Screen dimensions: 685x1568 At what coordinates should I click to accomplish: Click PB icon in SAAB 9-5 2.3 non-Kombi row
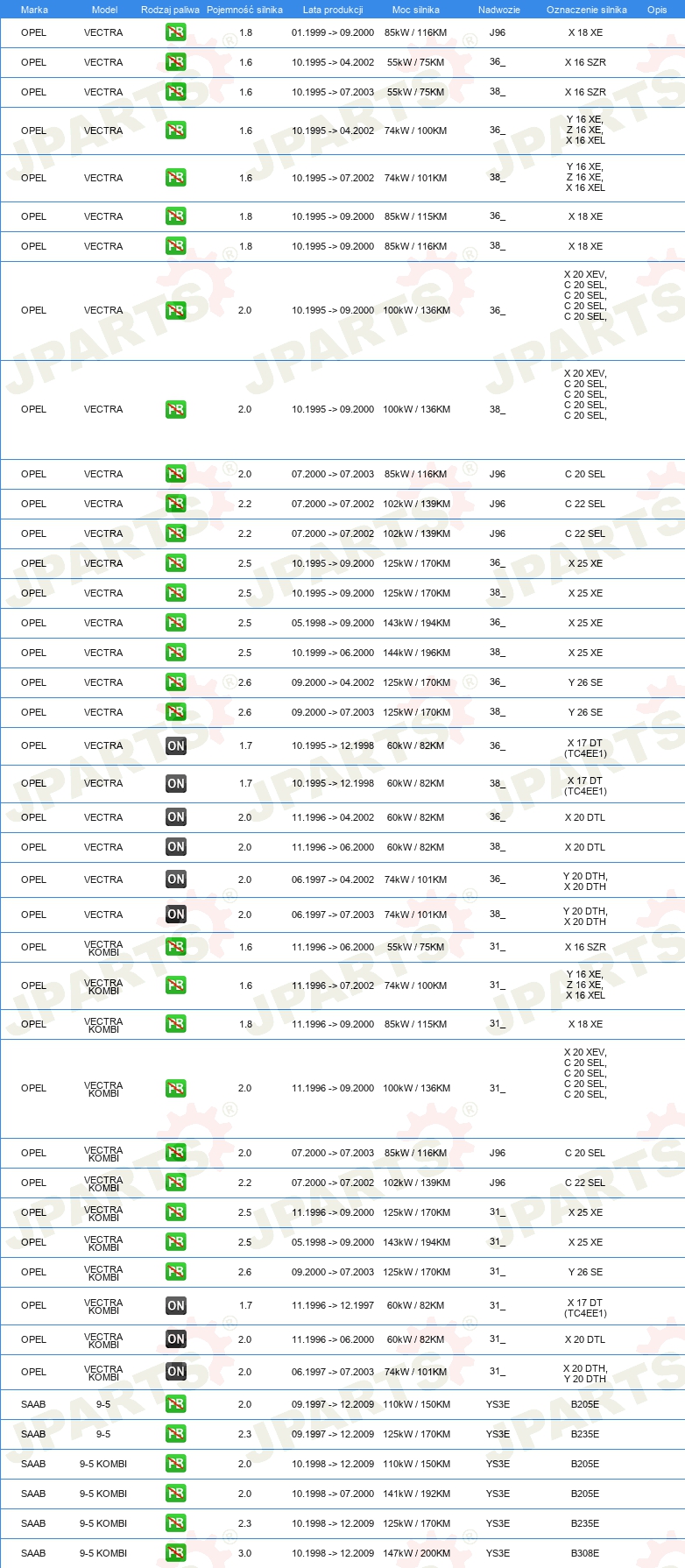point(176,1434)
